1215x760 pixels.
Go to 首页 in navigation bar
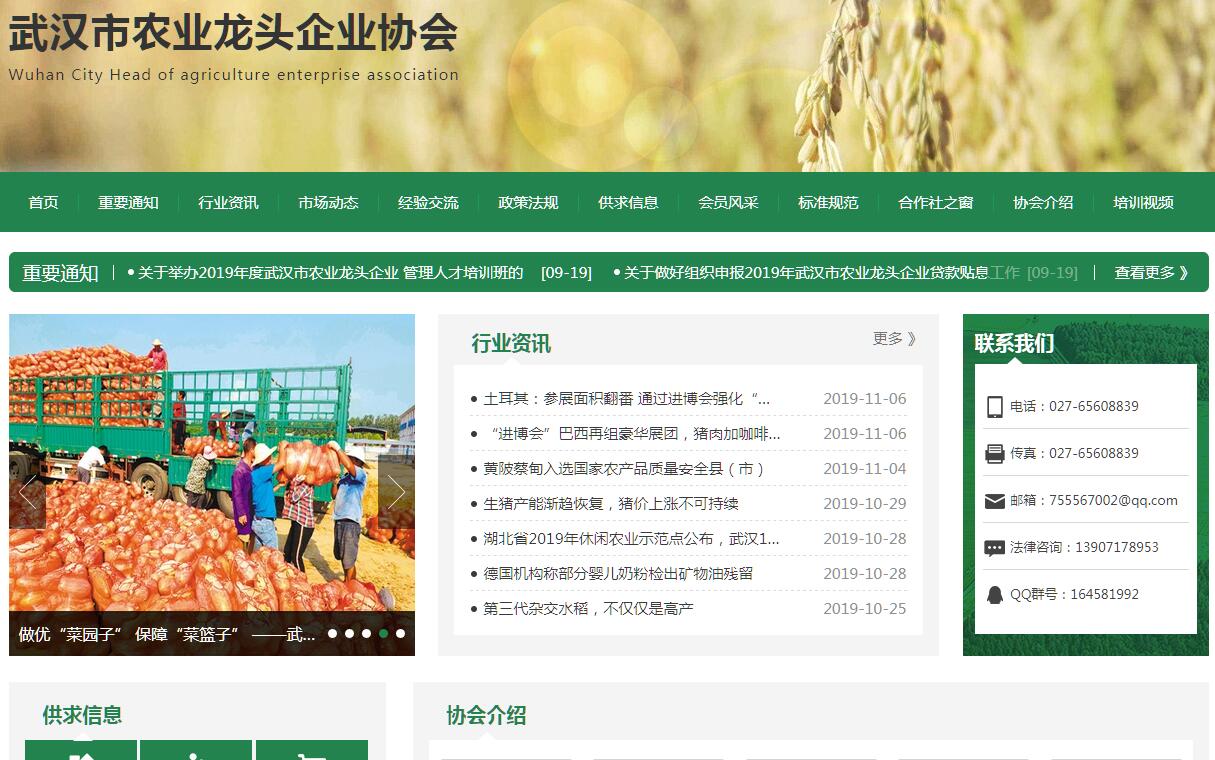tap(43, 203)
